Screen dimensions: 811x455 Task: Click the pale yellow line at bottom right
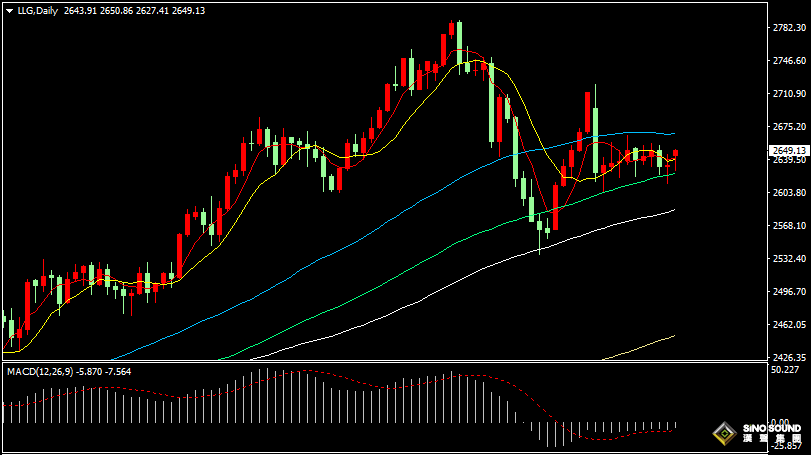click(x=639, y=347)
